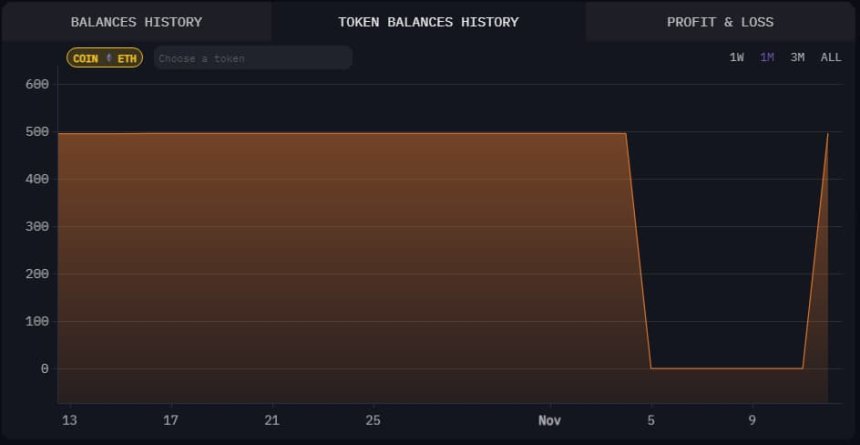Screen dimensions: 860x445
Task: Set time range to 1W
Action: [x=736, y=57]
